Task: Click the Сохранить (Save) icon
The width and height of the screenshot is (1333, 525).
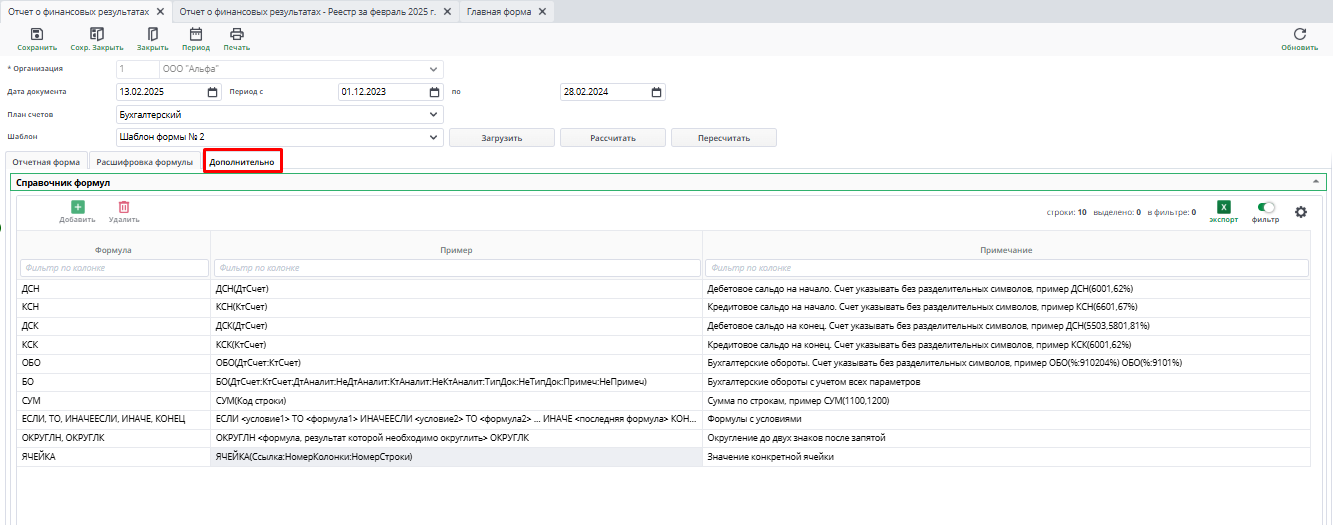Action: tap(37, 34)
